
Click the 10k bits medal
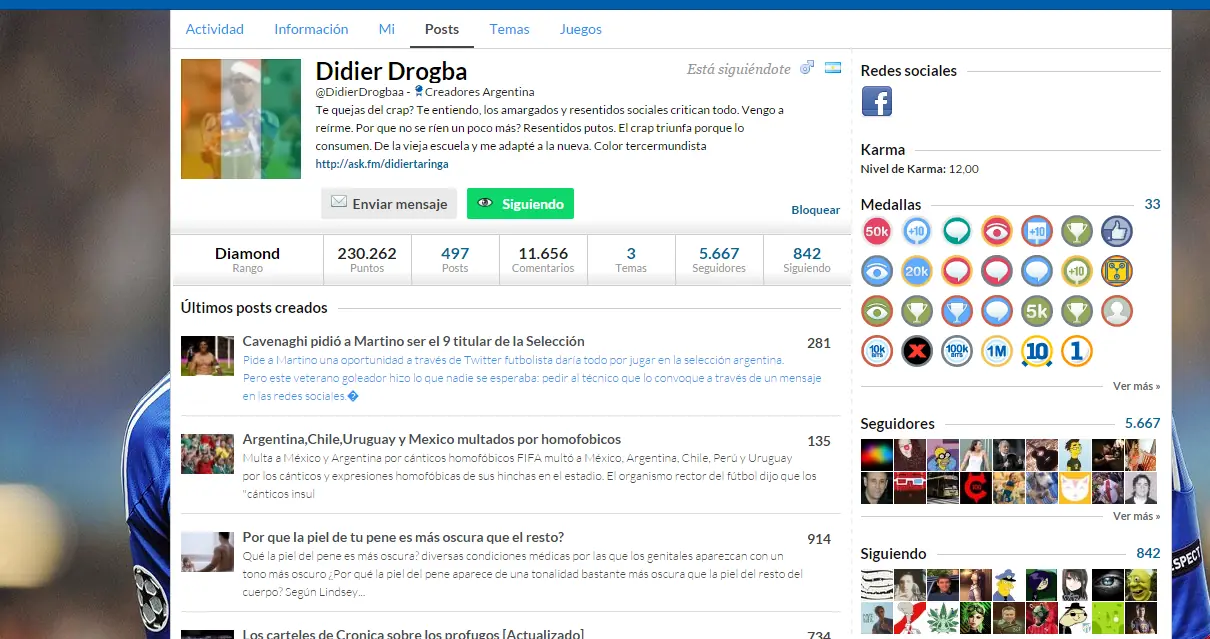(x=877, y=351)
